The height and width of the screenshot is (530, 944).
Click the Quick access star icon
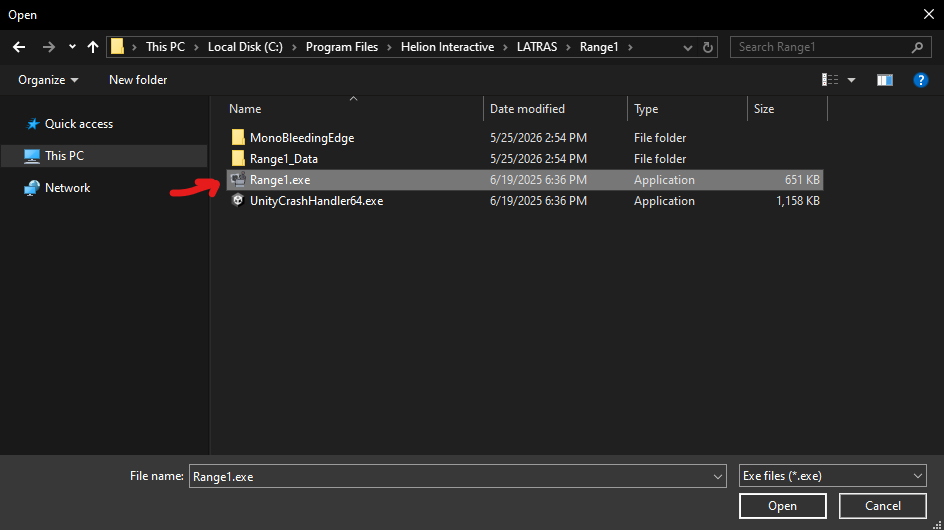(x=33, y=124)
